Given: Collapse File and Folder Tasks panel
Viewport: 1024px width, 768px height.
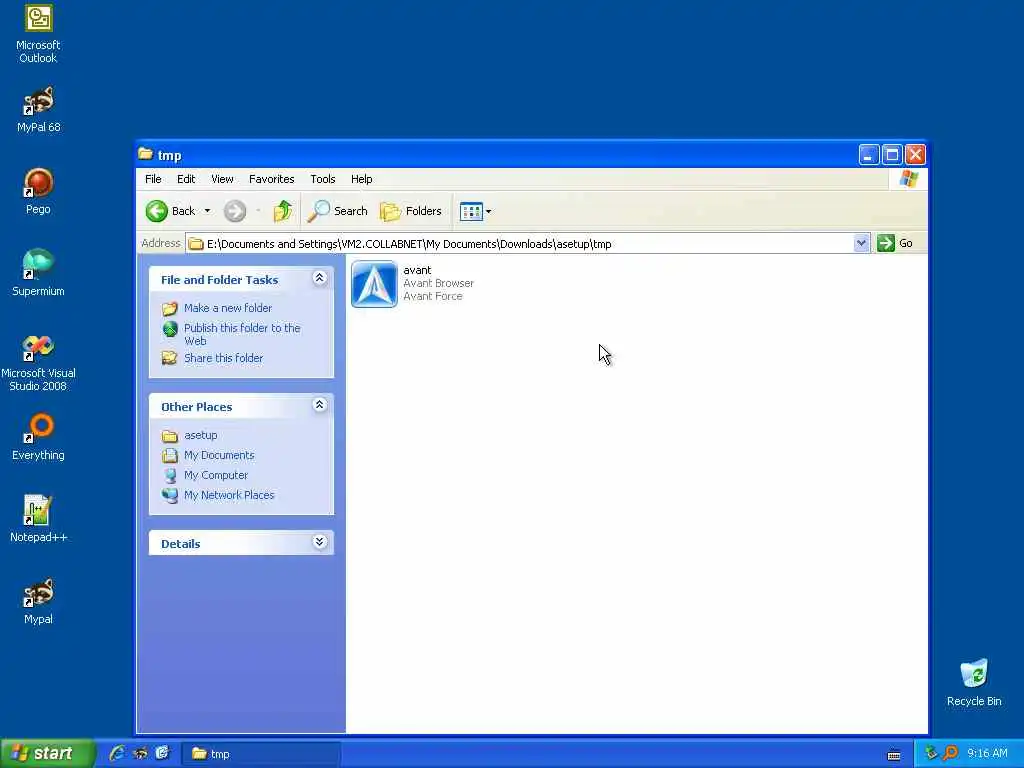Looking at the screenshot, I should pyautogui.click(x=319, y=278).
